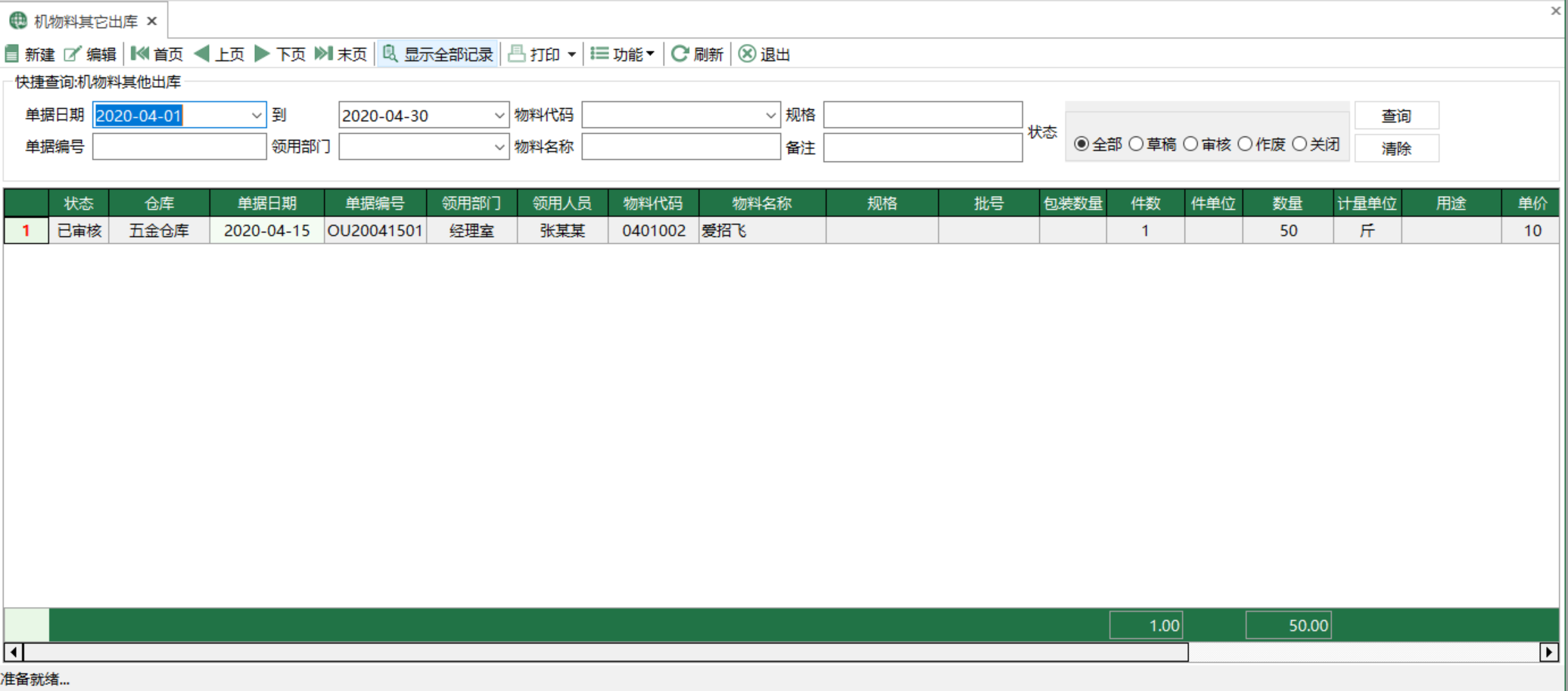Click the 单据日期 column header
Image resolution: width=1568 pixels, height=691 pixels.
[x=267, y=203]
